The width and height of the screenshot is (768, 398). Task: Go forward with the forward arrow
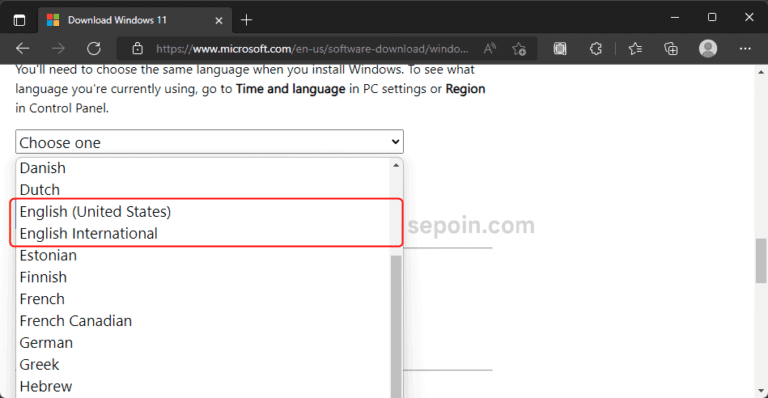coord(58,48)
